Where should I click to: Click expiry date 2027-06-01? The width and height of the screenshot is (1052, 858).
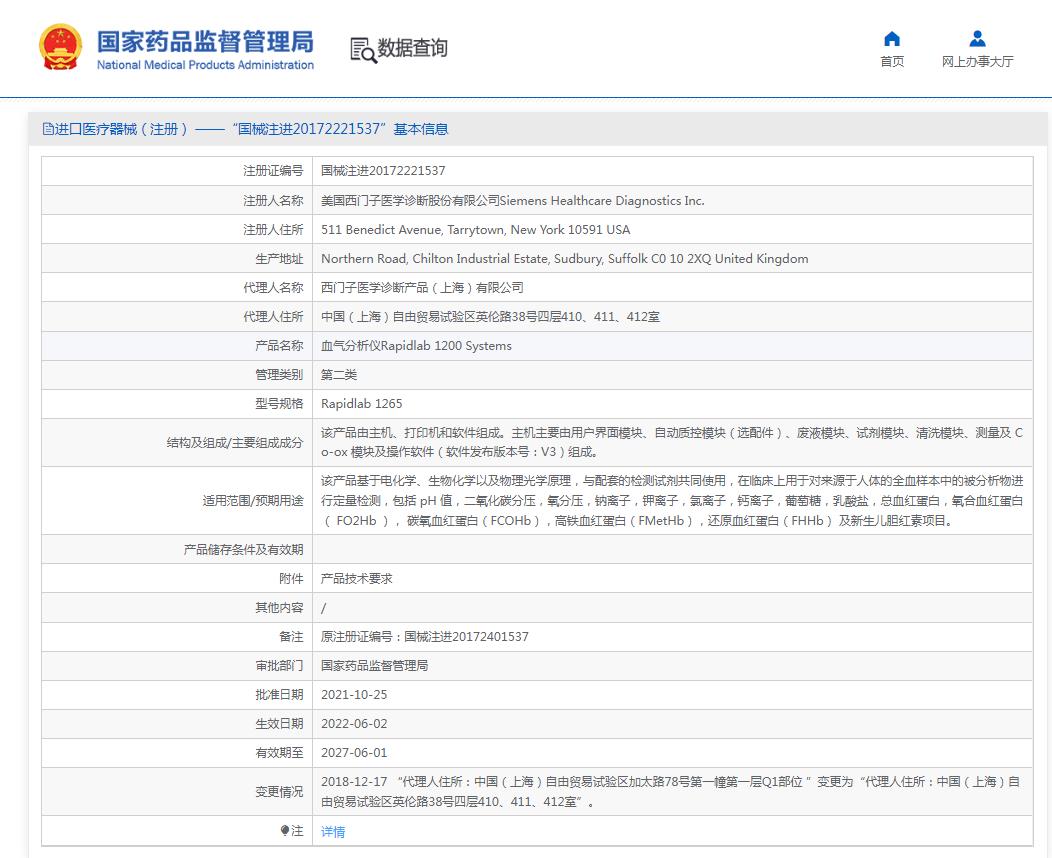[354, 753]
